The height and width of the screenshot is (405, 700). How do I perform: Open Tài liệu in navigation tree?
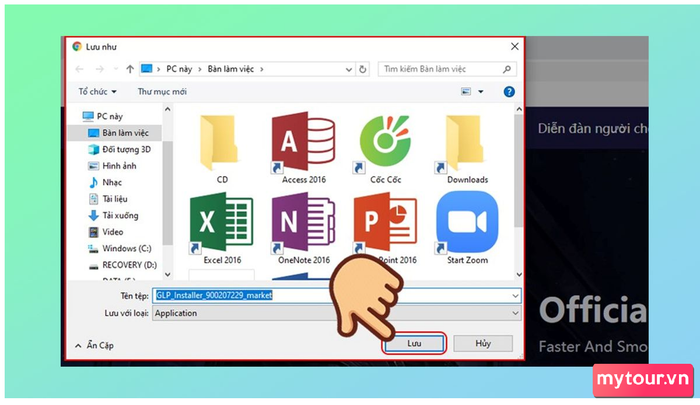108,199
